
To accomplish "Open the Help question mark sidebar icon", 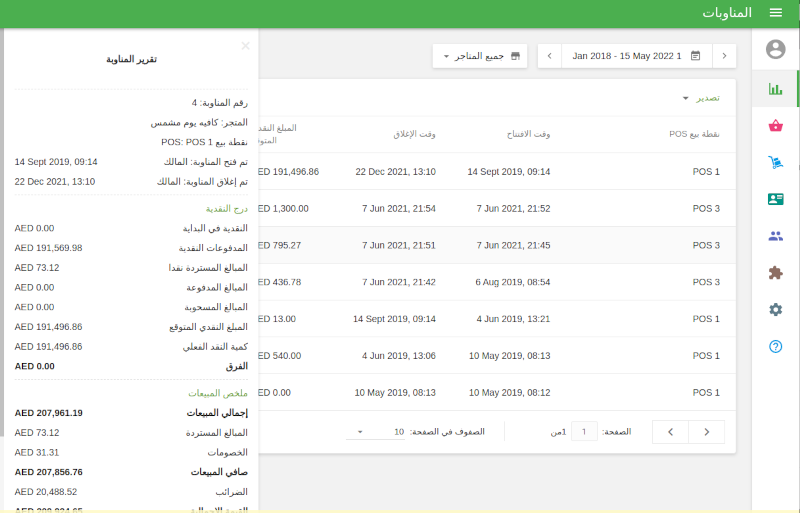I will [776, 347].
